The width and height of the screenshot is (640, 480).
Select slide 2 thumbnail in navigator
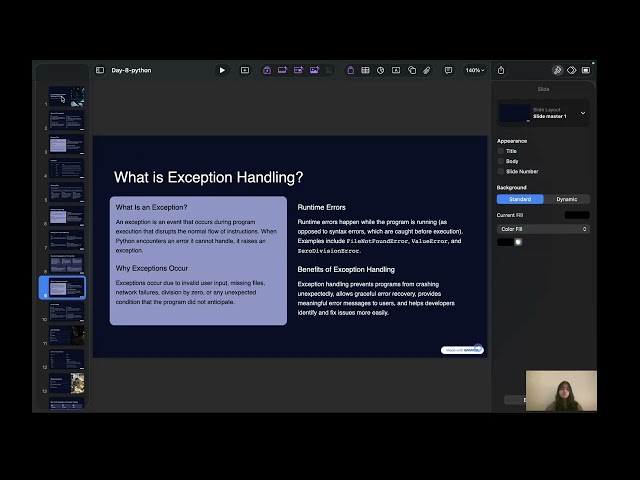[x=67, y=120]
